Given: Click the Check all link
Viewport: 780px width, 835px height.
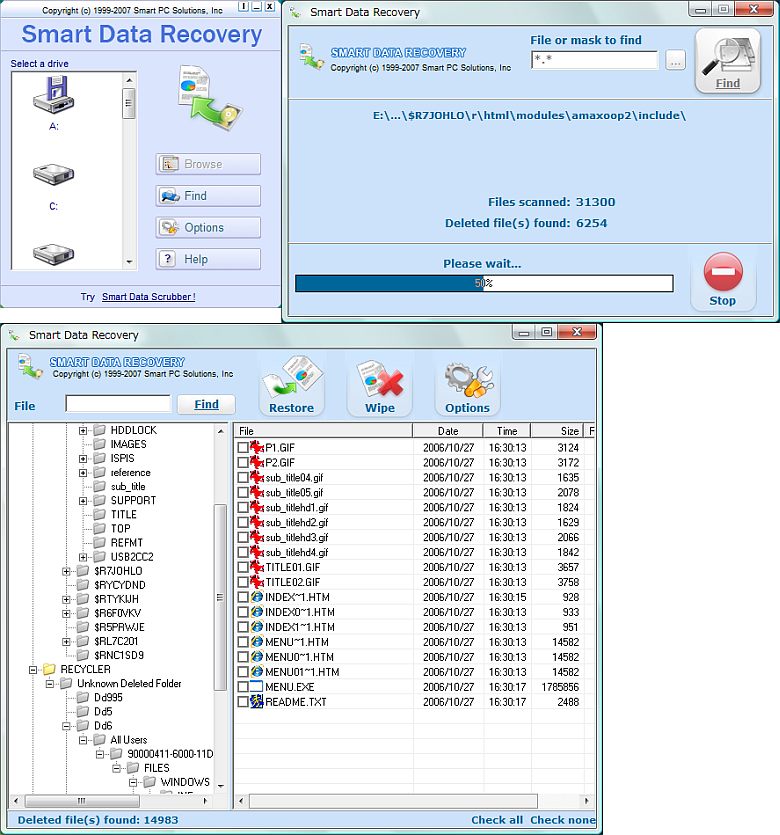Looking at the screenshot, I should click(x=497, y=820).
